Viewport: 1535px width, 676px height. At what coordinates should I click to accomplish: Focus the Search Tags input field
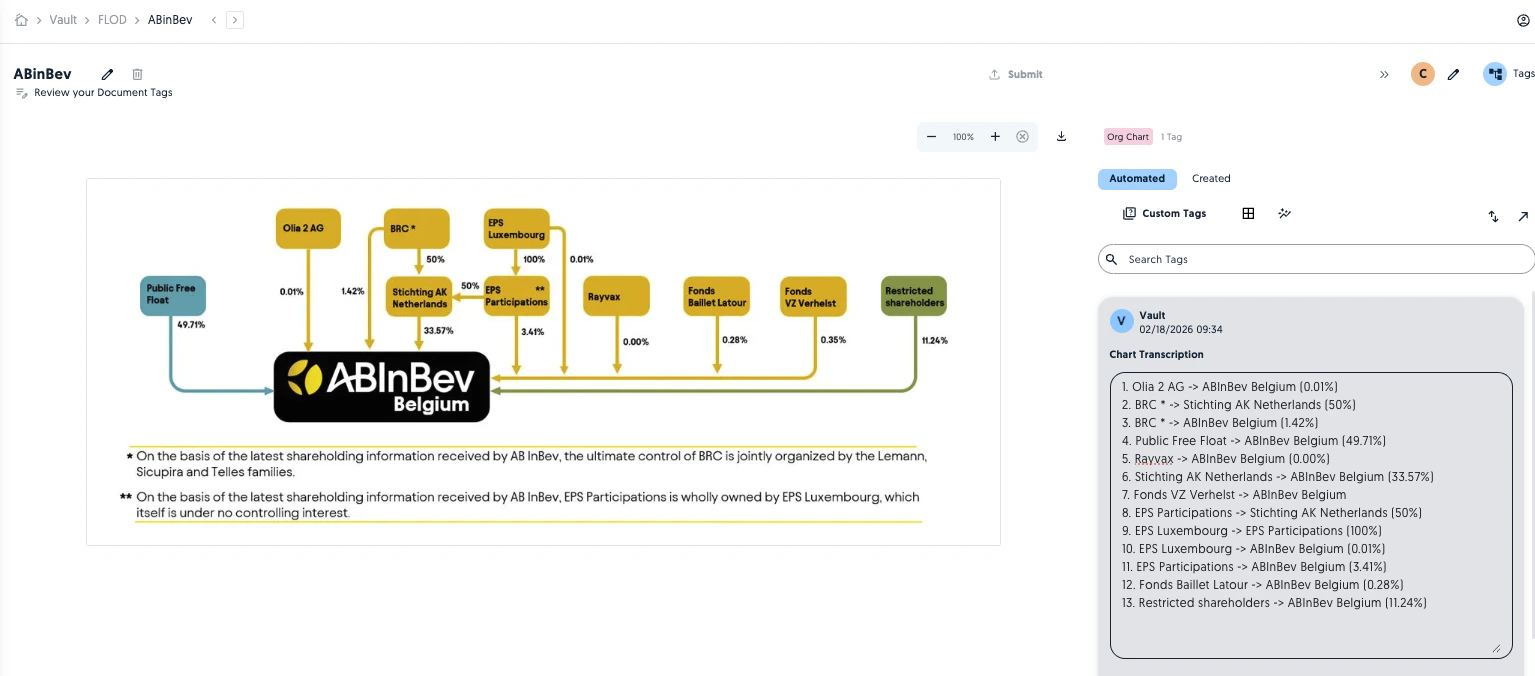click(1316, 259)
